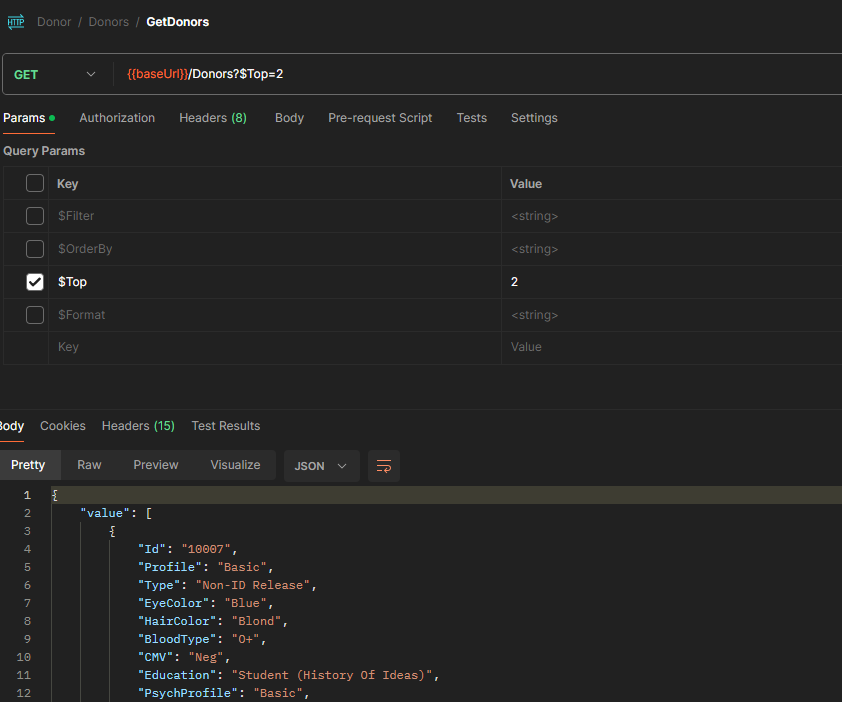Open the JSON format dropdown
Screen dimensions: 842x702
321,466
